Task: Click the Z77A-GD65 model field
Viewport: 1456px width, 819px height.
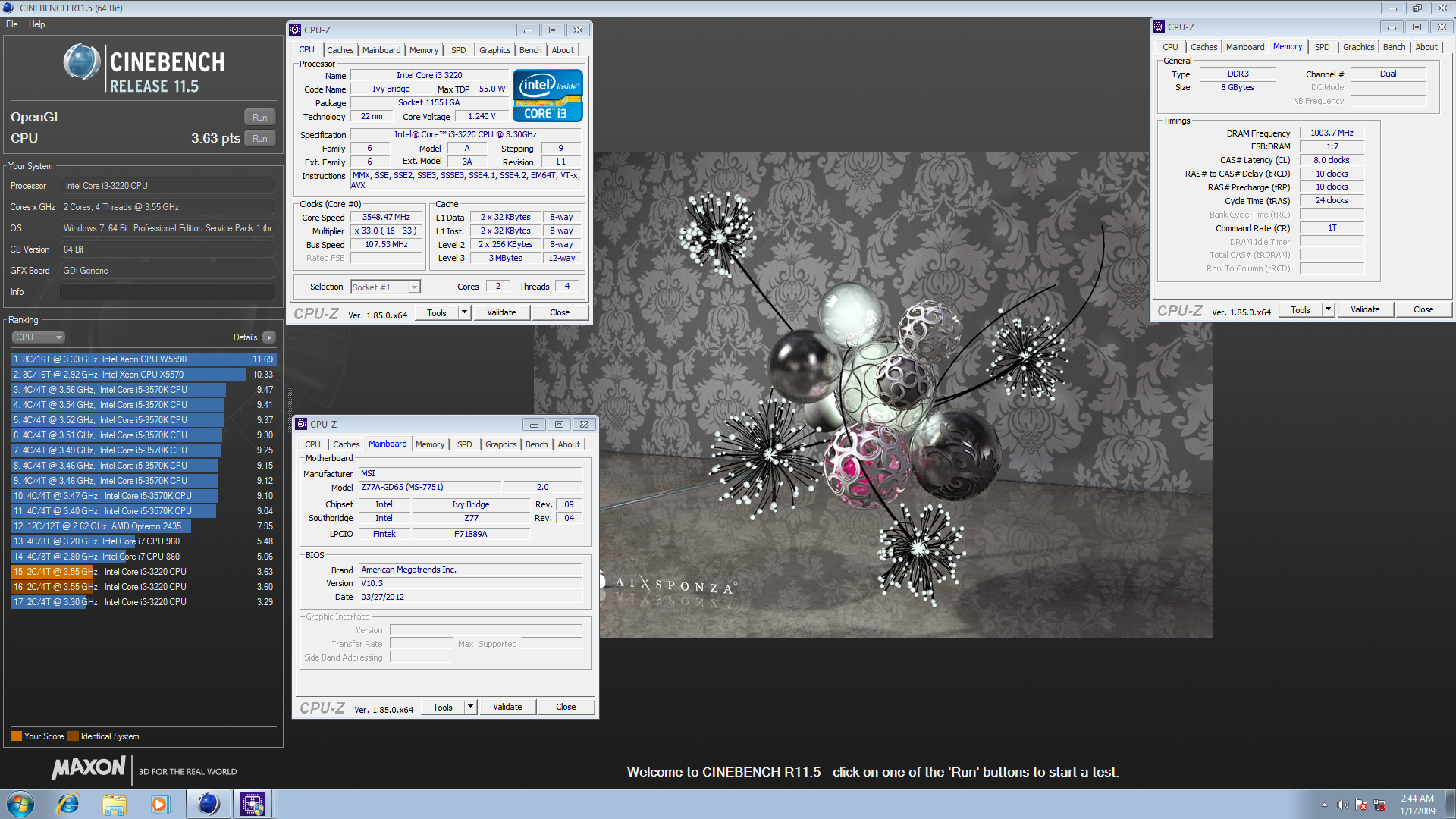Action: tap(430, 487)
